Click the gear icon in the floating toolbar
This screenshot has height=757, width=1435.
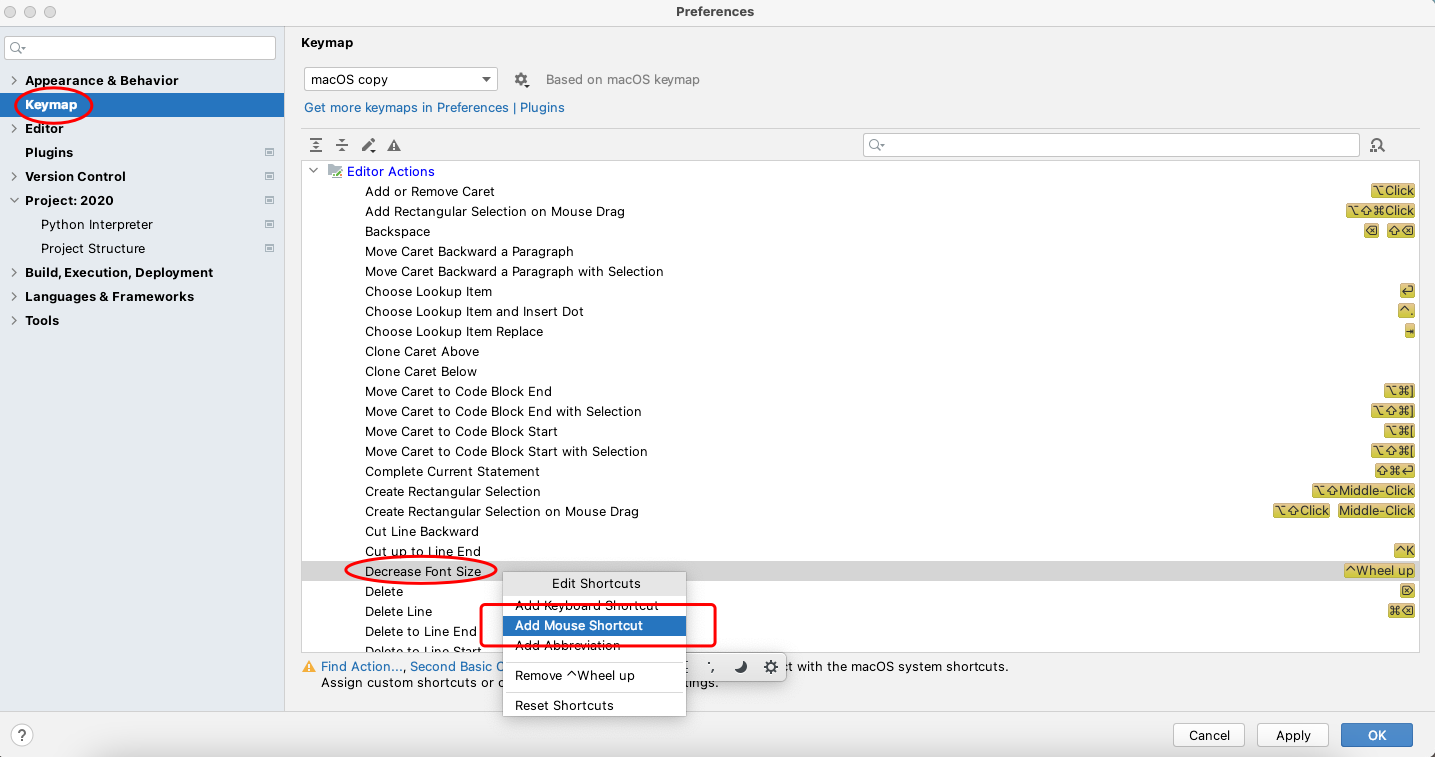coord(771,667)
